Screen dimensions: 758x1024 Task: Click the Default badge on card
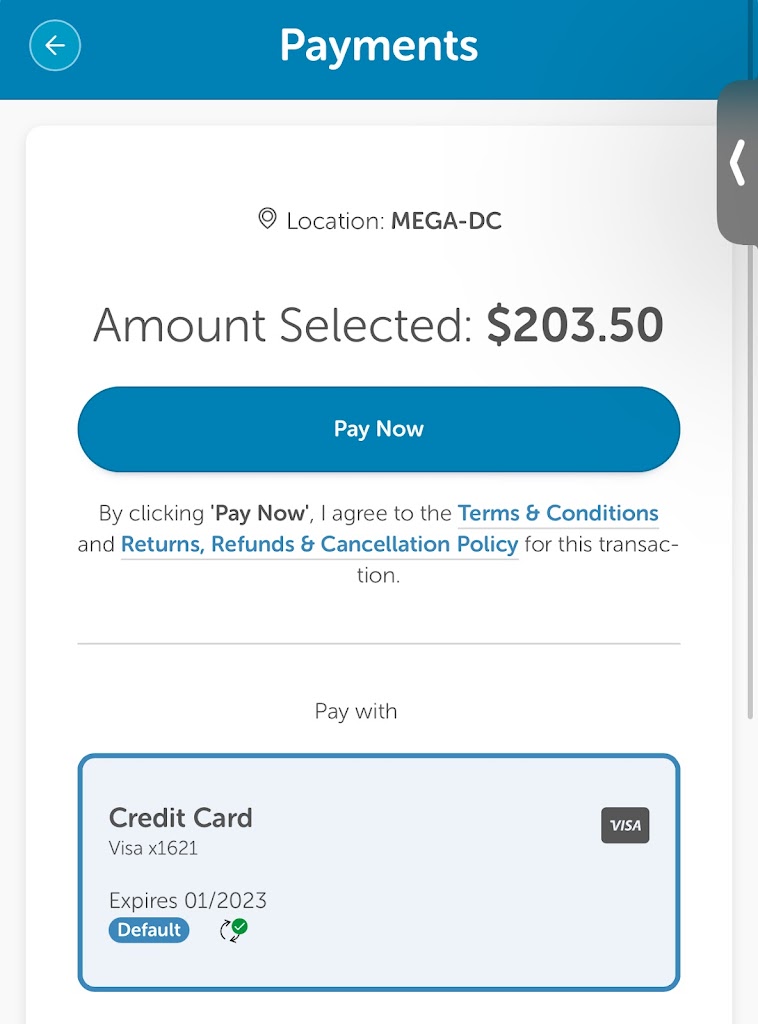click(x=149, y=930)
